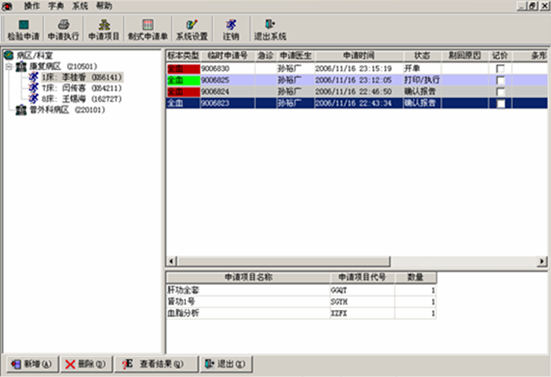Viewport: 551px width, 377px height.
Task: Click the 删除(D) button
Action: click(86, 364)
